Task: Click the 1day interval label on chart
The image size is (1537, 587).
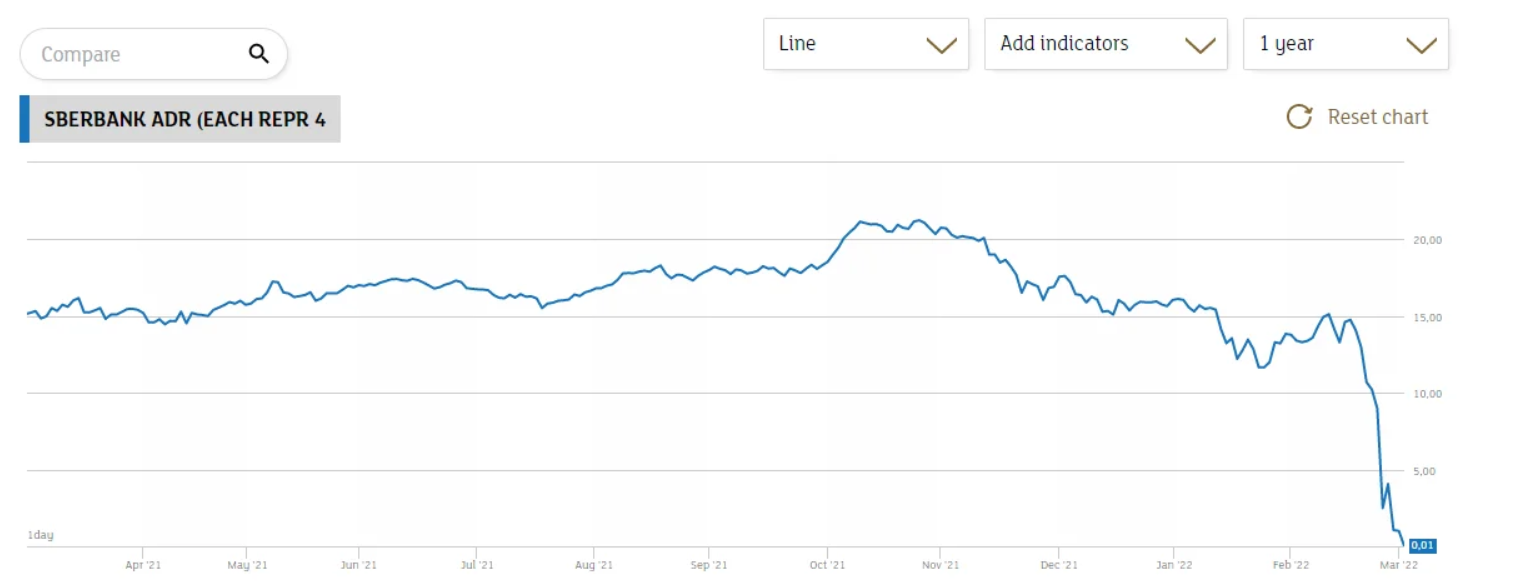Action: [40, 535]
